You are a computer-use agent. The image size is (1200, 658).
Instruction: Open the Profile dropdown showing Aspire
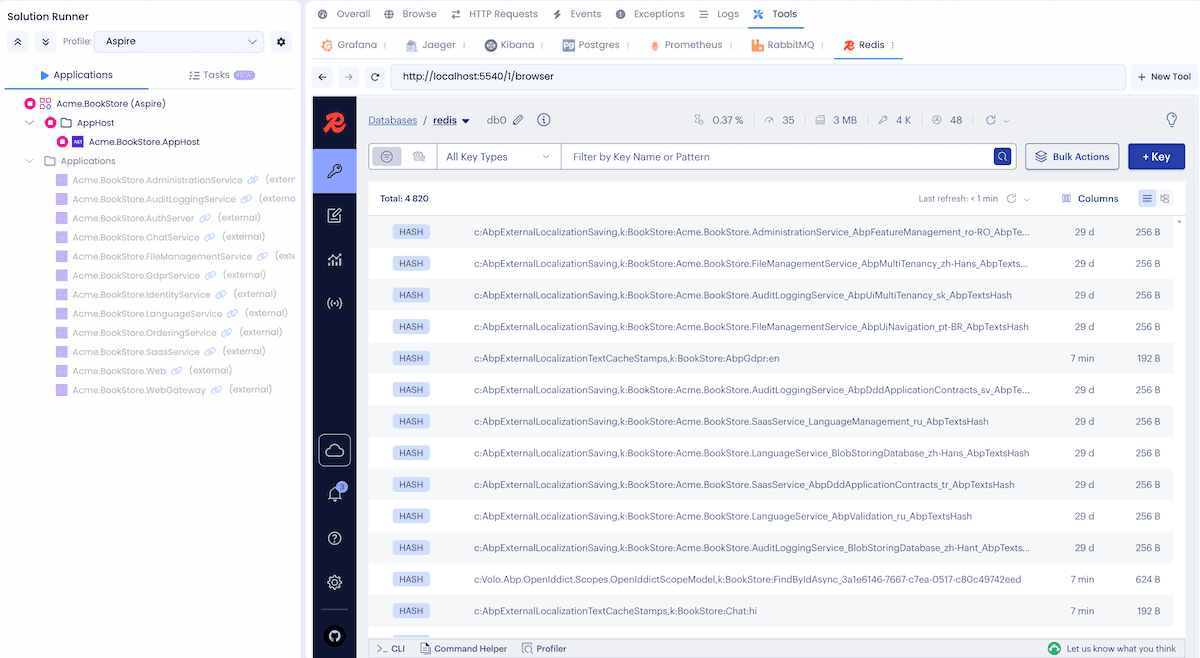178,42
